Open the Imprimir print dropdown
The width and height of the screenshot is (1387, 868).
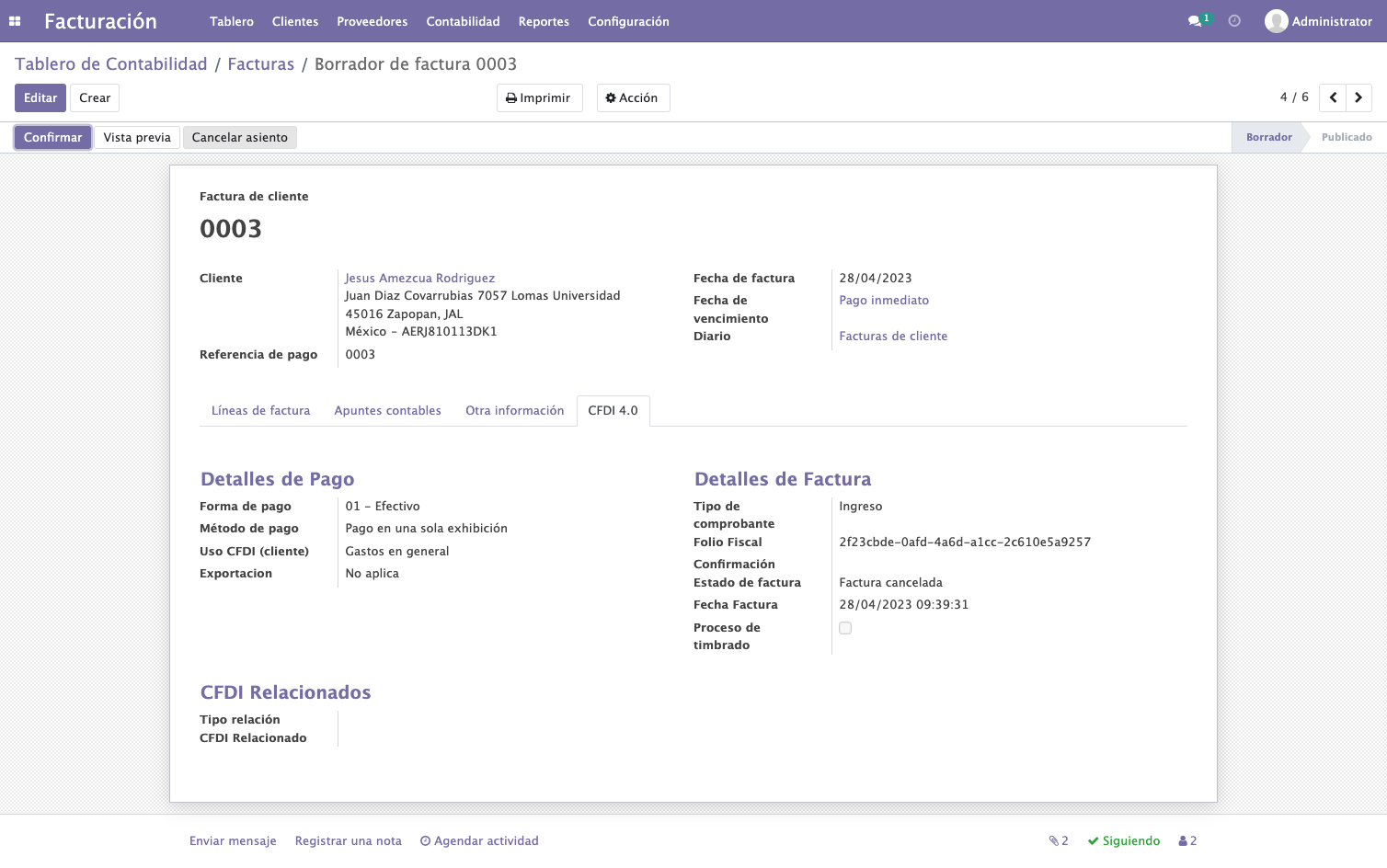coord(540,98)
